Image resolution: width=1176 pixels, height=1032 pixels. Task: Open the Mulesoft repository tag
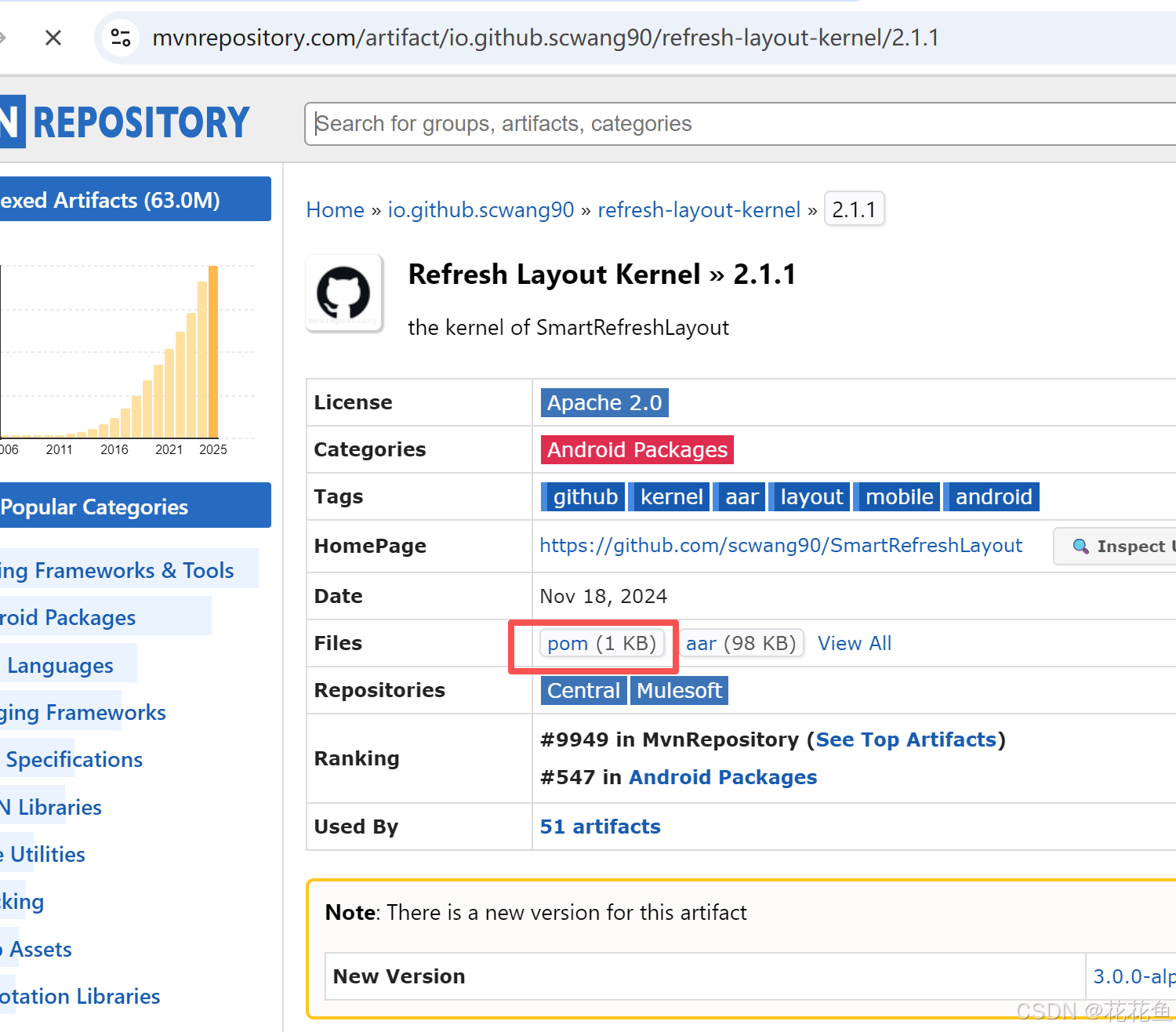(x=679, y=690)
